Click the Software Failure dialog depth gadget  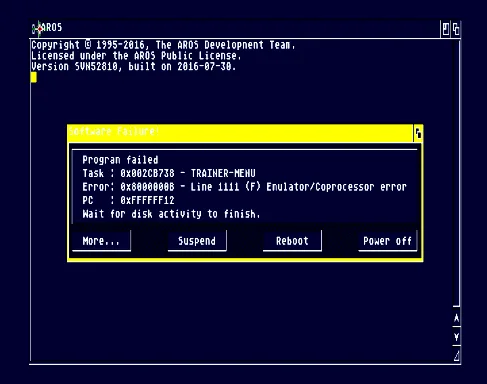point(418,134)
